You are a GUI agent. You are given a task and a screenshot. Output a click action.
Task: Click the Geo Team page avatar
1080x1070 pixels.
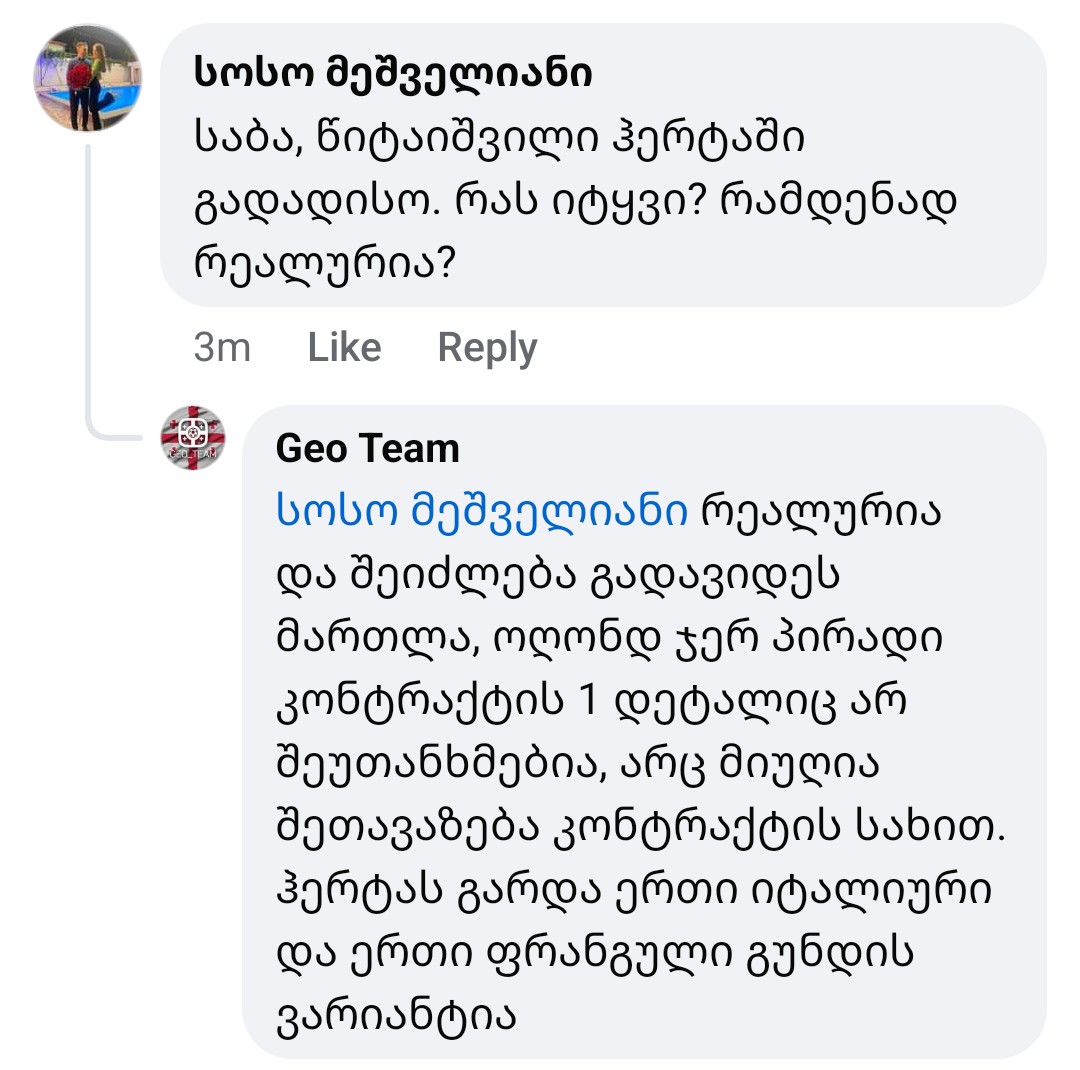(x=193, y=438)
